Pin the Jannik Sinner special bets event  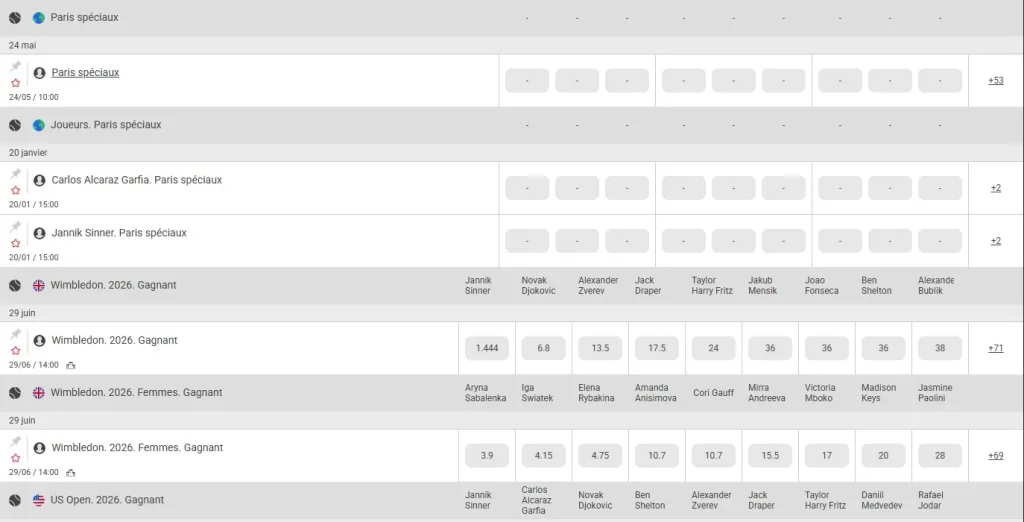[x=16, y=227]
